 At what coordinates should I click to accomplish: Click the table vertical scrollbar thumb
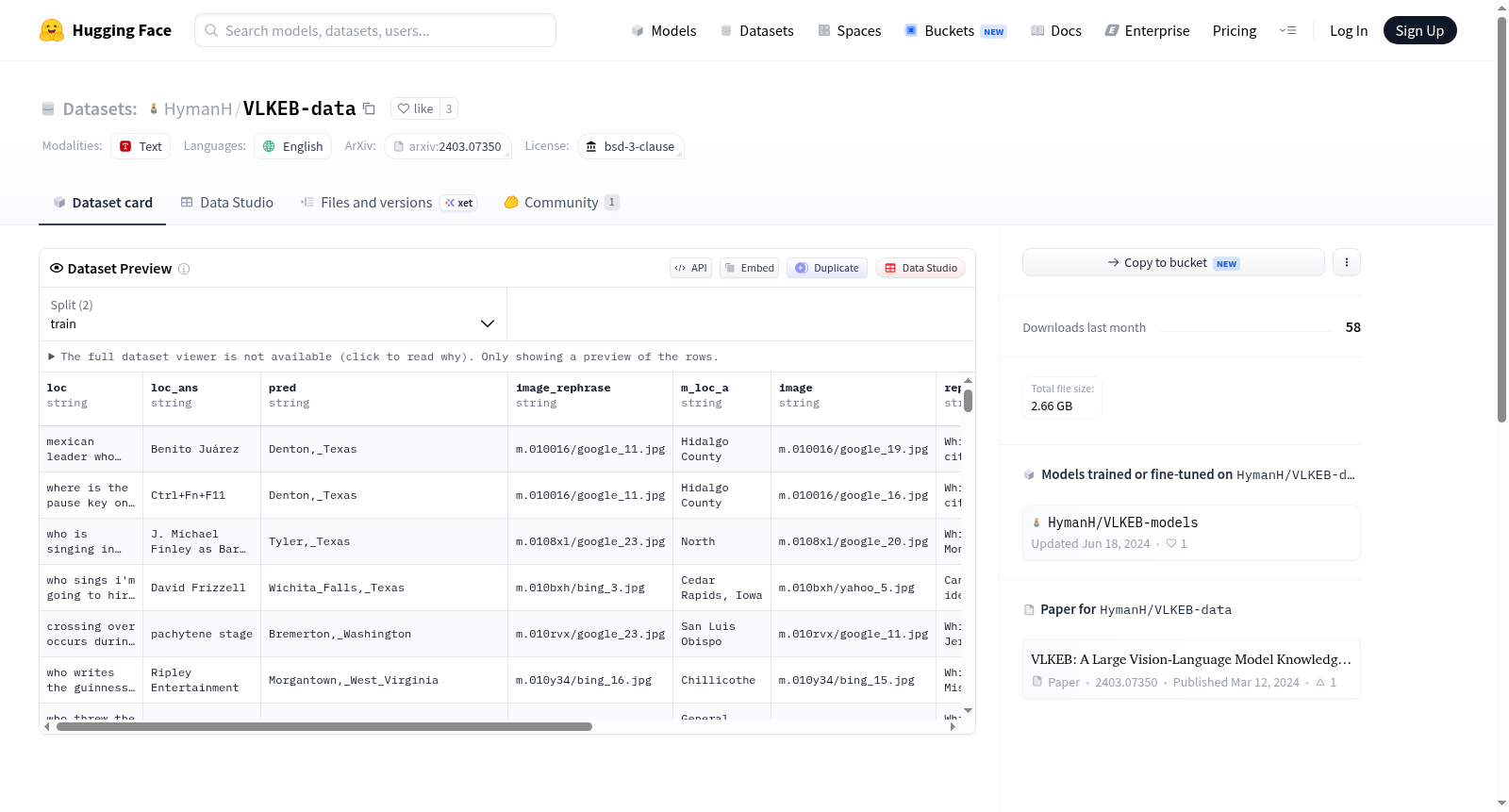click(x=968, y=401)
